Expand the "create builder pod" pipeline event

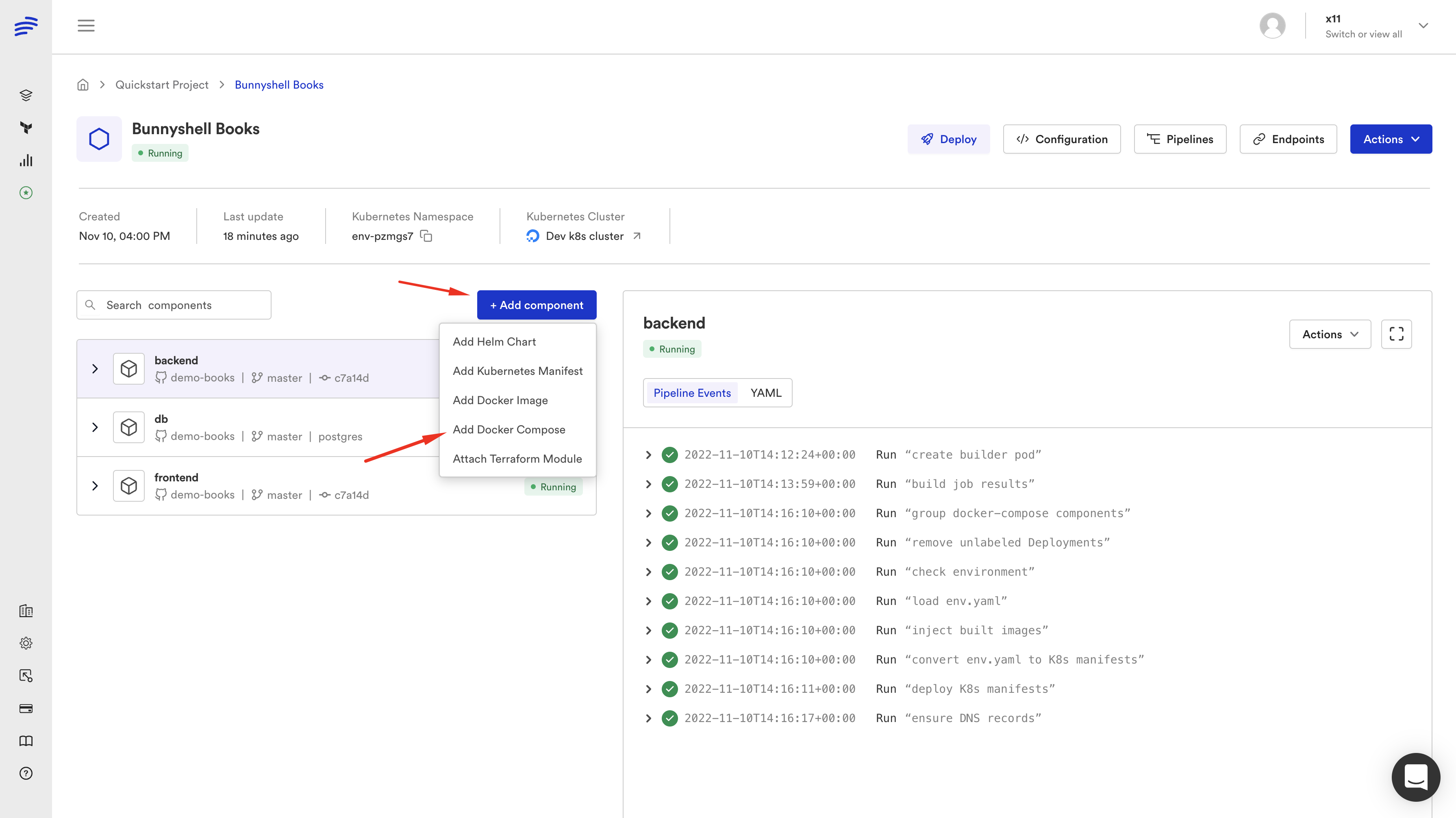point(648,455)
